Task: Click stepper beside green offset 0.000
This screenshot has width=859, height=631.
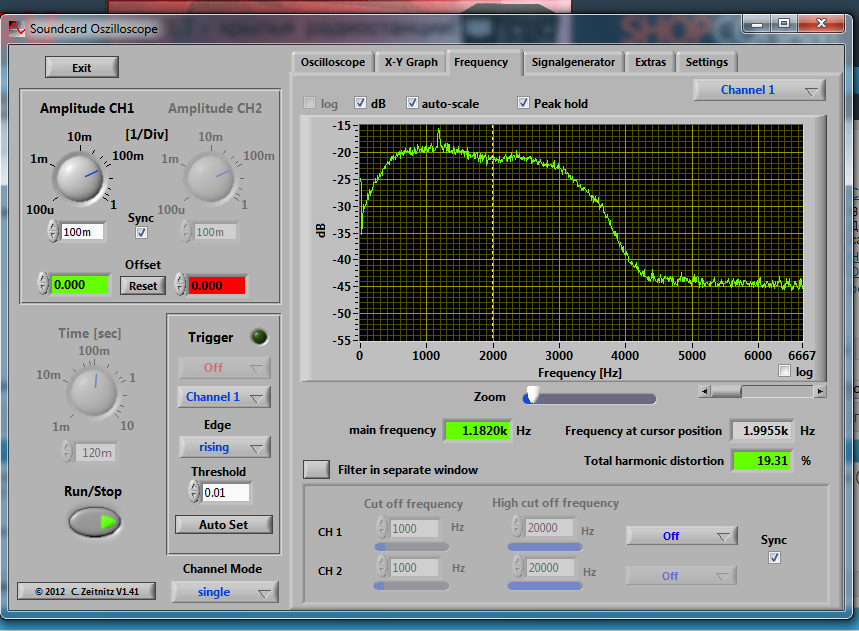Action: coord(43,284)
